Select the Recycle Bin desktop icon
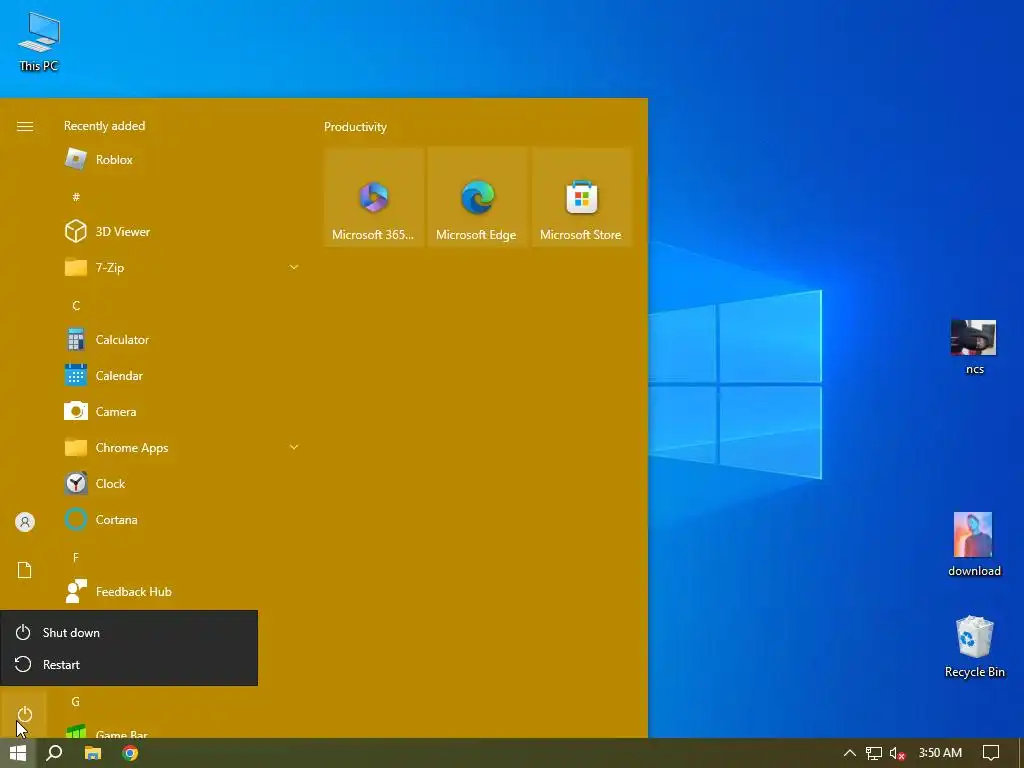Viewport: 1024px width, 768px height. click(974, 647)
